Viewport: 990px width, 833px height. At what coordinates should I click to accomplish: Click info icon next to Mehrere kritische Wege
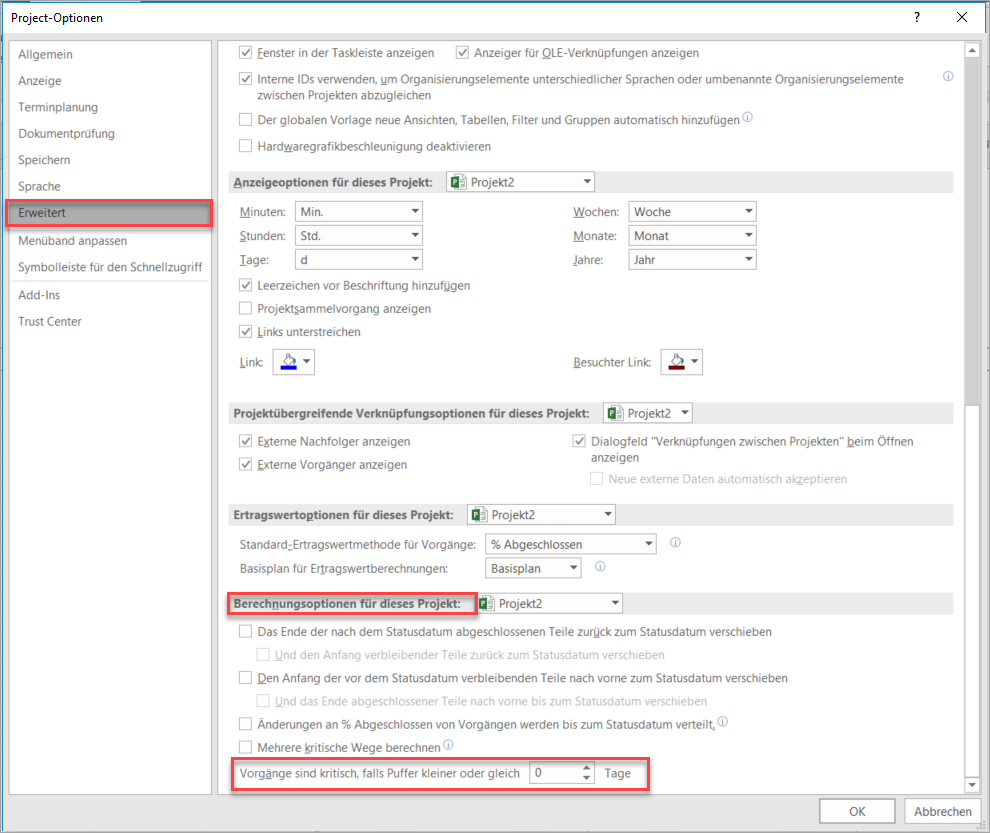pos(448,745)
